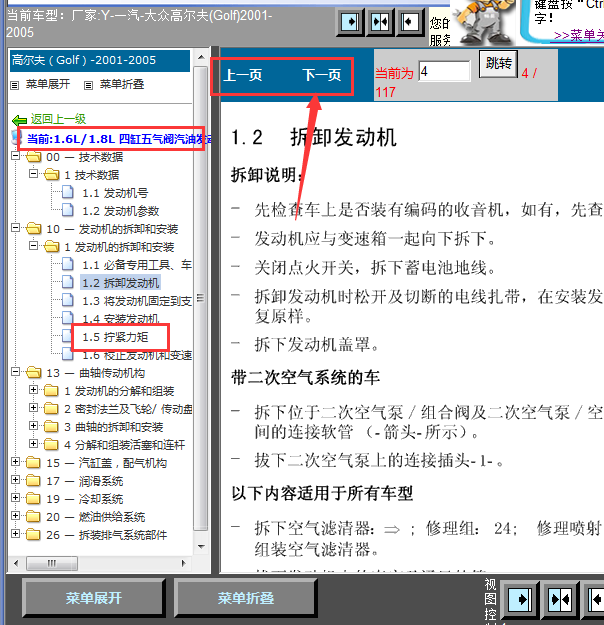The height and width of the screenshot is (625, 604).
Task: Click the 00 — 技术数据 folder icon
Action: tap(33, 157)
